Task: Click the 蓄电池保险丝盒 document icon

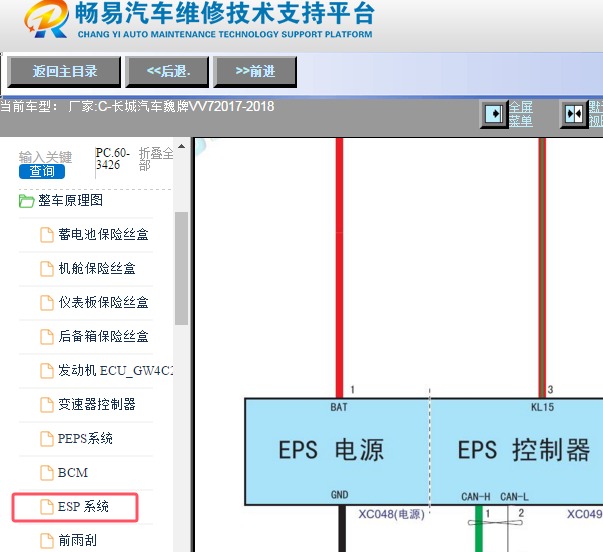Action: (x=47, y=235)
